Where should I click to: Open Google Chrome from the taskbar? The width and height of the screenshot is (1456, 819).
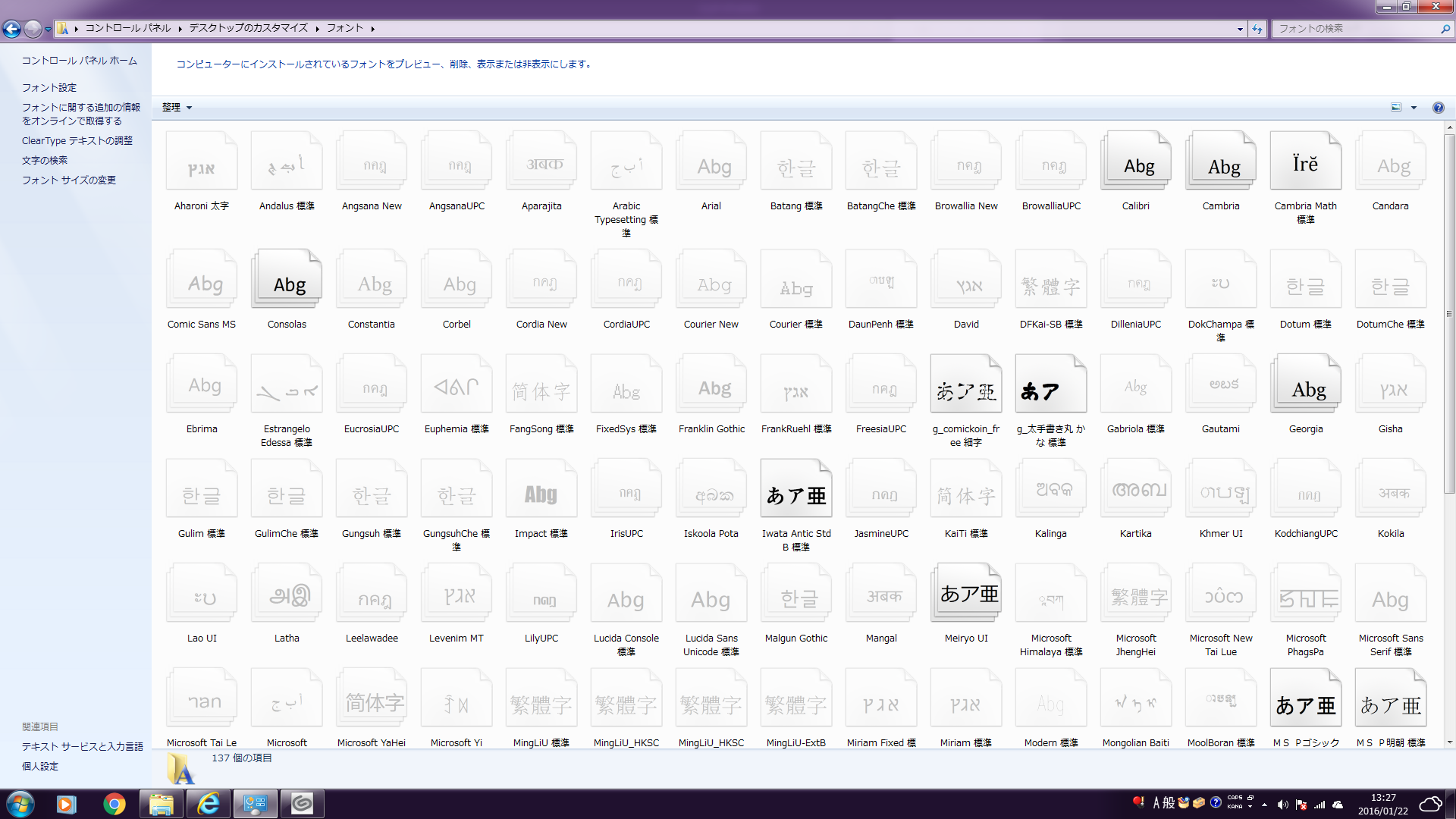115,804
